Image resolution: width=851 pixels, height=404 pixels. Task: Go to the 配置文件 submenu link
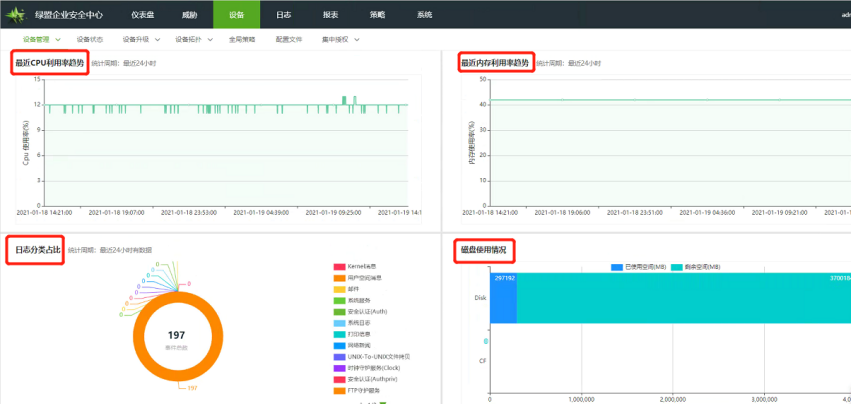[x=288, y=39]
